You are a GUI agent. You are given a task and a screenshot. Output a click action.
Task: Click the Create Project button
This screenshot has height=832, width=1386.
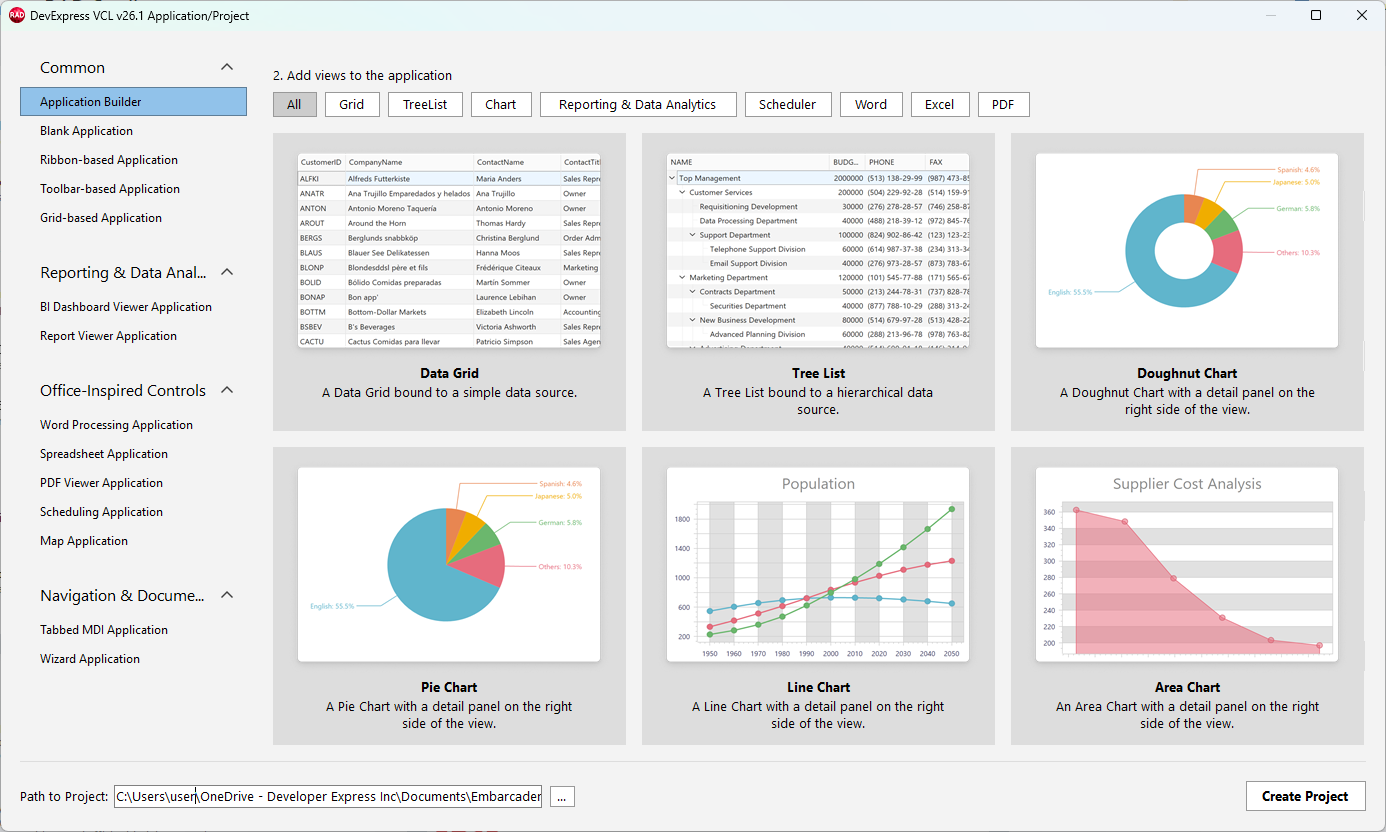(1305, 796)
